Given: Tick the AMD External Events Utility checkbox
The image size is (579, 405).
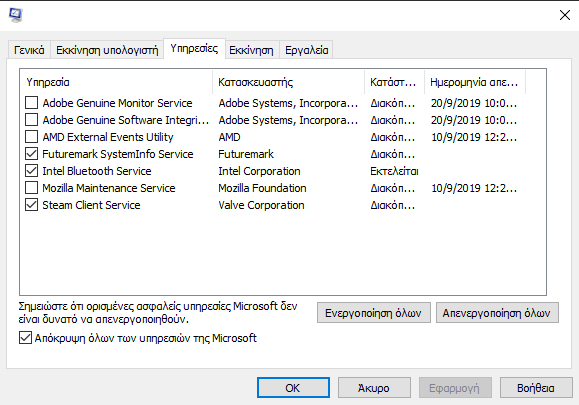Looking at the screenshot, I should (x=31, y=137).
